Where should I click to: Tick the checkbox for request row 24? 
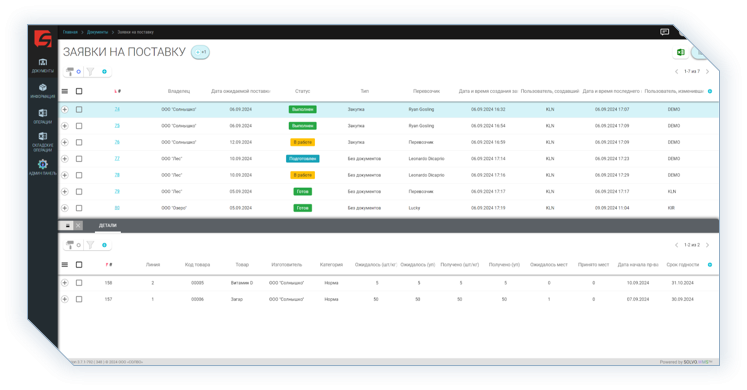click(x=79, y=110)
